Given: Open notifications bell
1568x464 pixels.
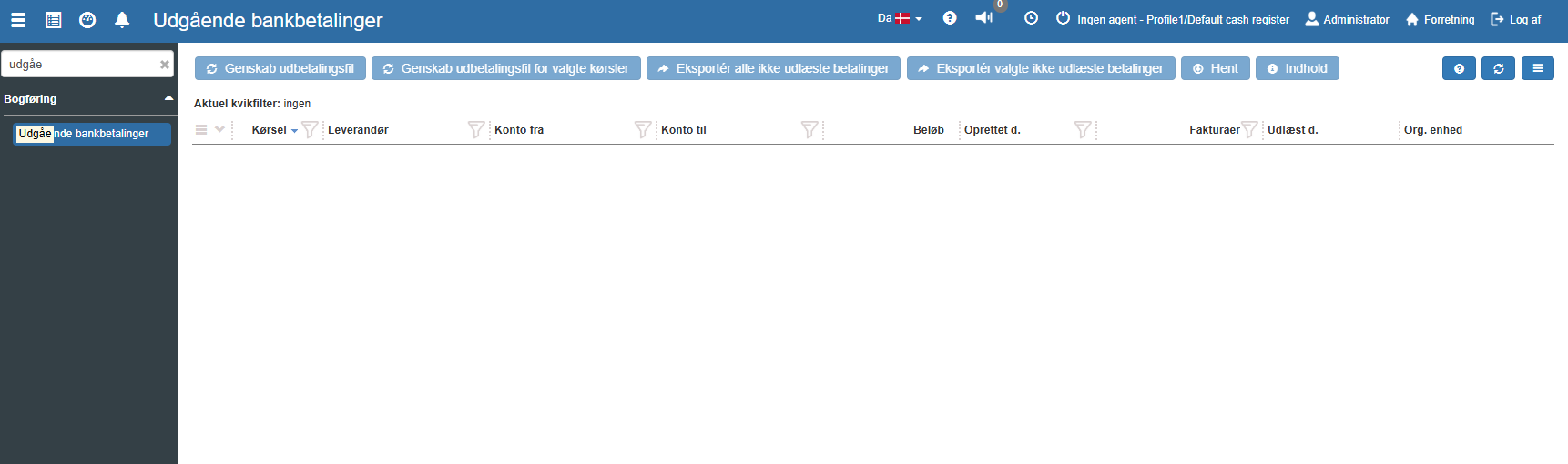Looking at the screenshot, I should pyautogui.click(x=122, y=19).
